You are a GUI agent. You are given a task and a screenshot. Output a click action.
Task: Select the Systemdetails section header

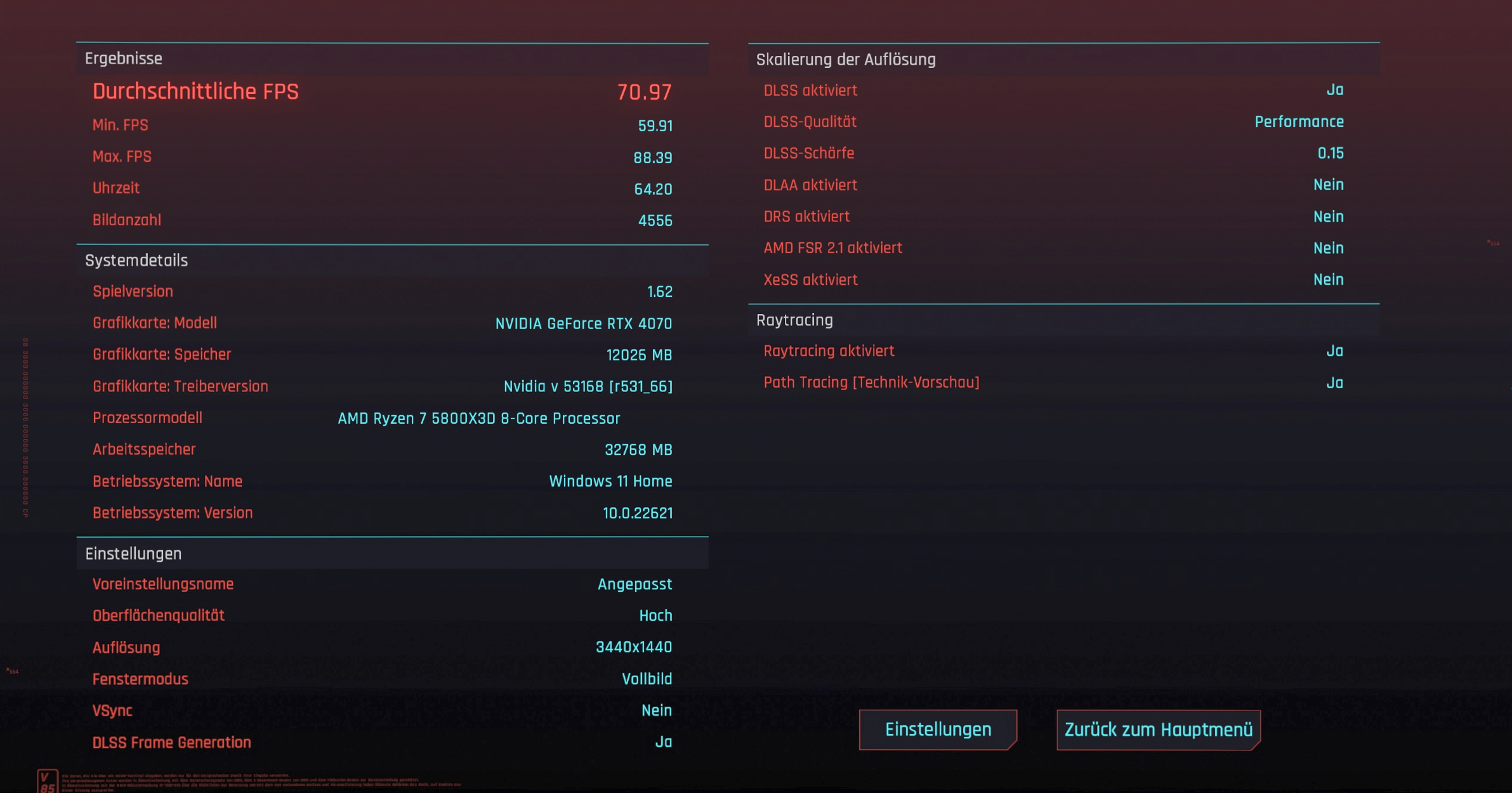click(x=136, y=261)
